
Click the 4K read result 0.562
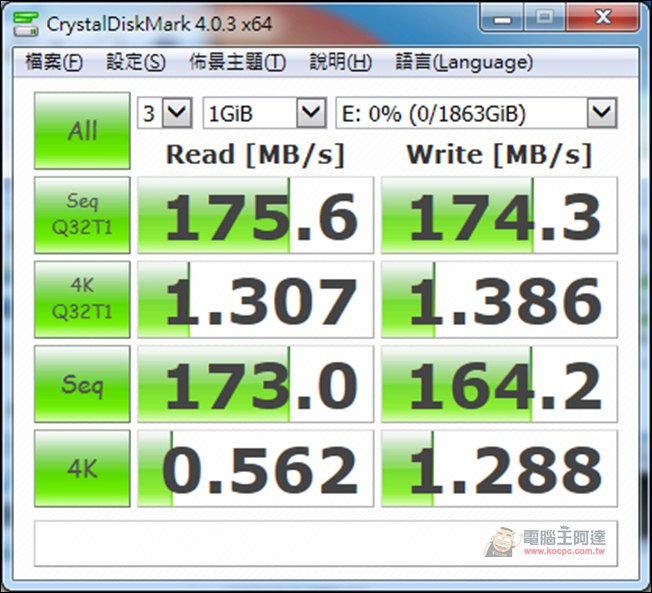point(255,468)
